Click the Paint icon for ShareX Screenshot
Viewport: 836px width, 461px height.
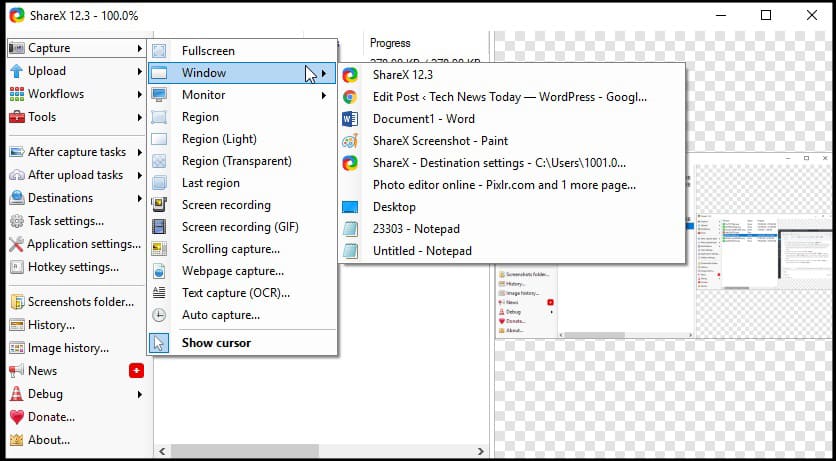click(x=350, y=141)
